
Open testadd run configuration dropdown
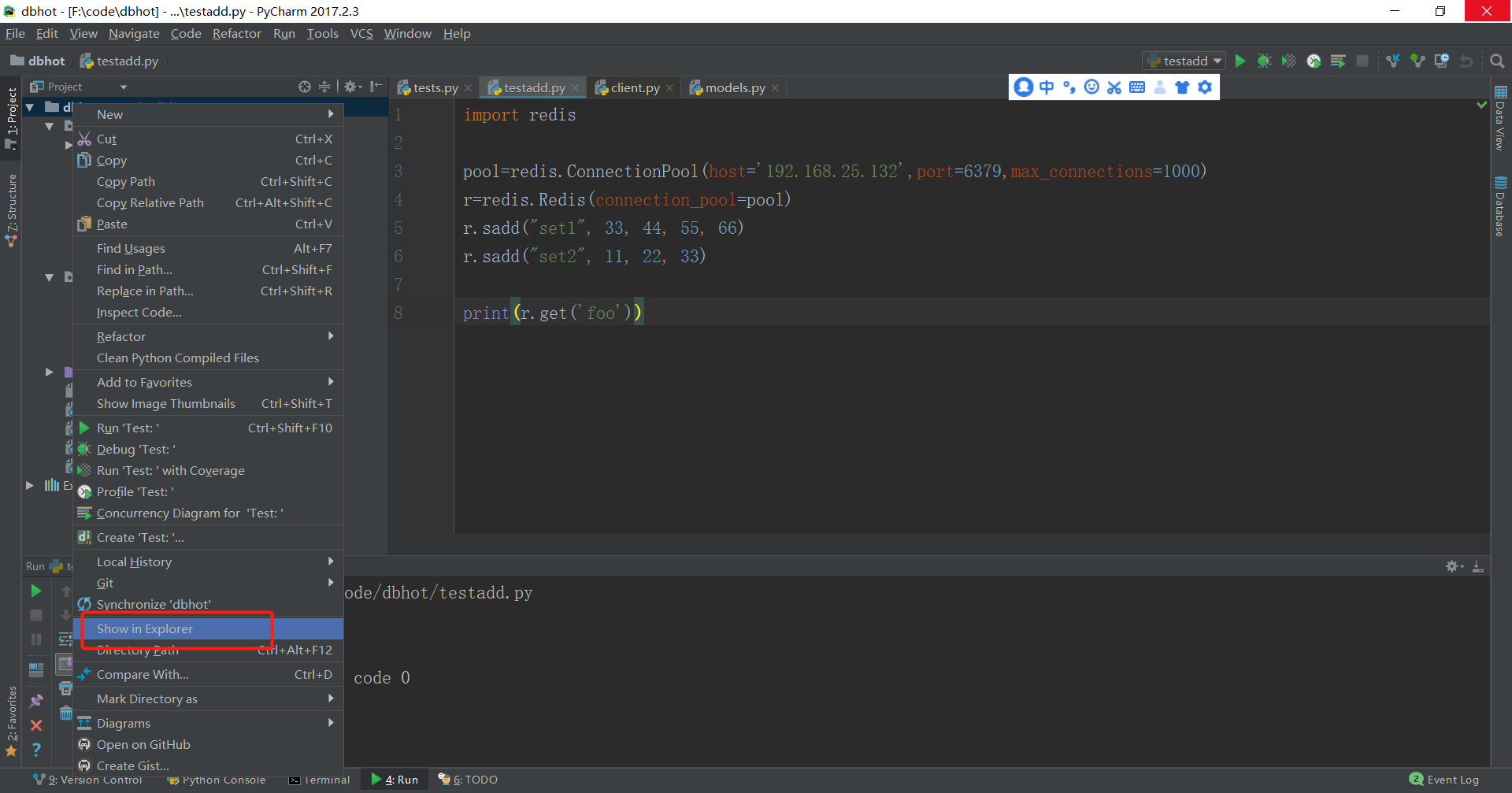coord(1184,61)
